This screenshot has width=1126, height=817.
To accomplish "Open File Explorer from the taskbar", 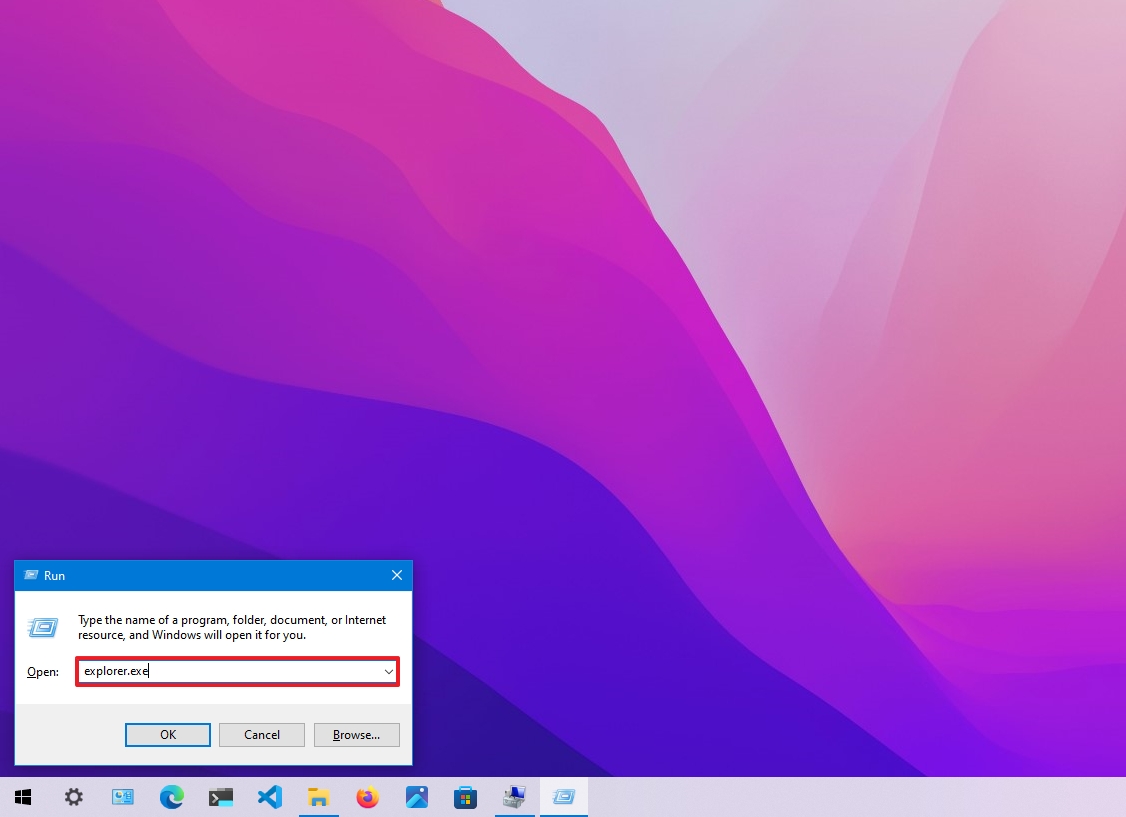I will coord(318,797).
